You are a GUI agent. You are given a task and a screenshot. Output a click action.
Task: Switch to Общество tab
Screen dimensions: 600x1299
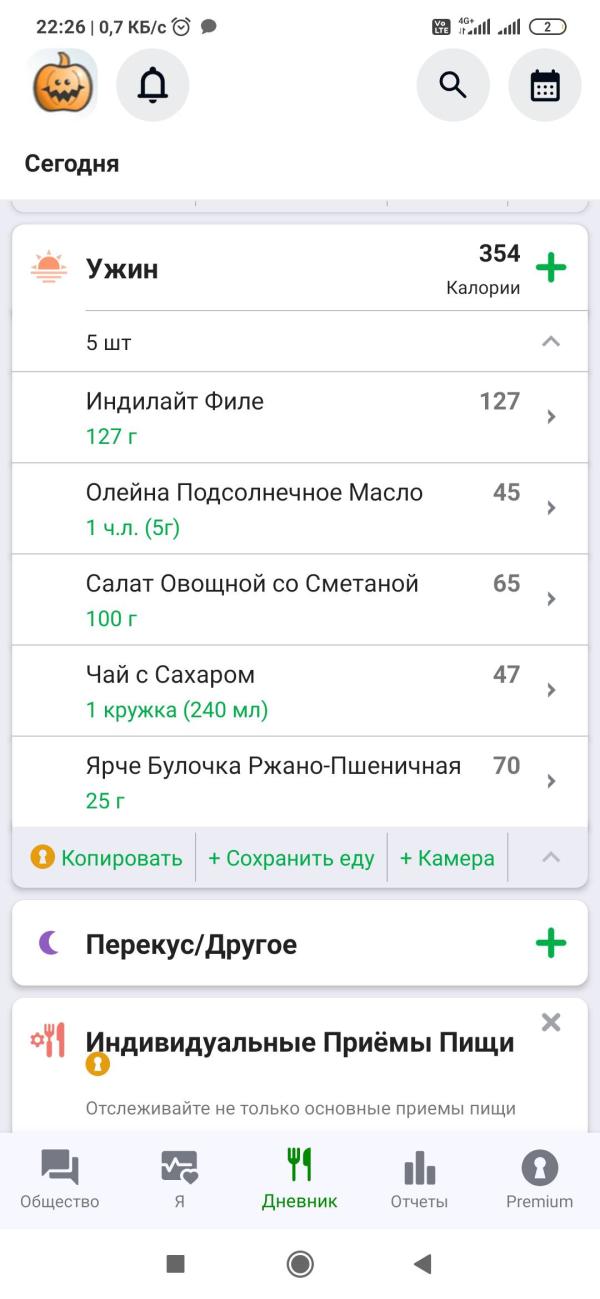point(60,1180)
